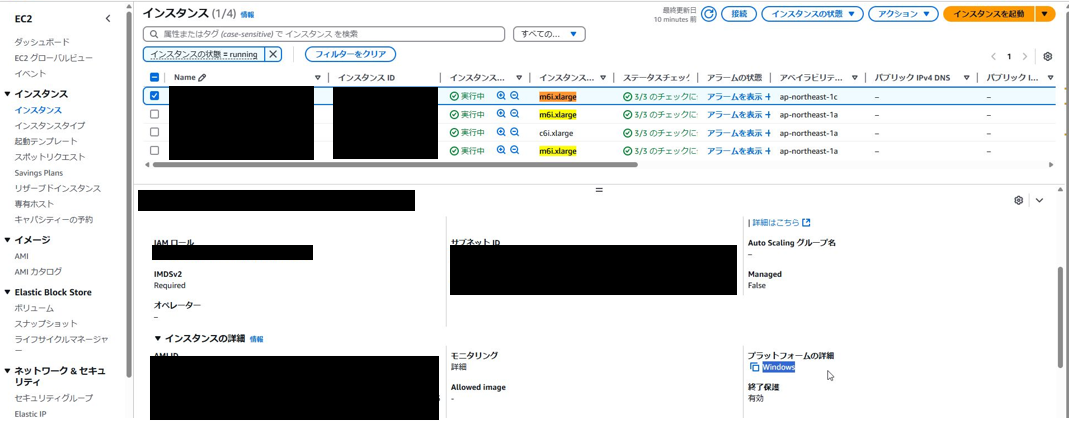The image size is (1069, 421).
Task: Open 起動テンプレート in sidebar
Action: tap(46, 141)
